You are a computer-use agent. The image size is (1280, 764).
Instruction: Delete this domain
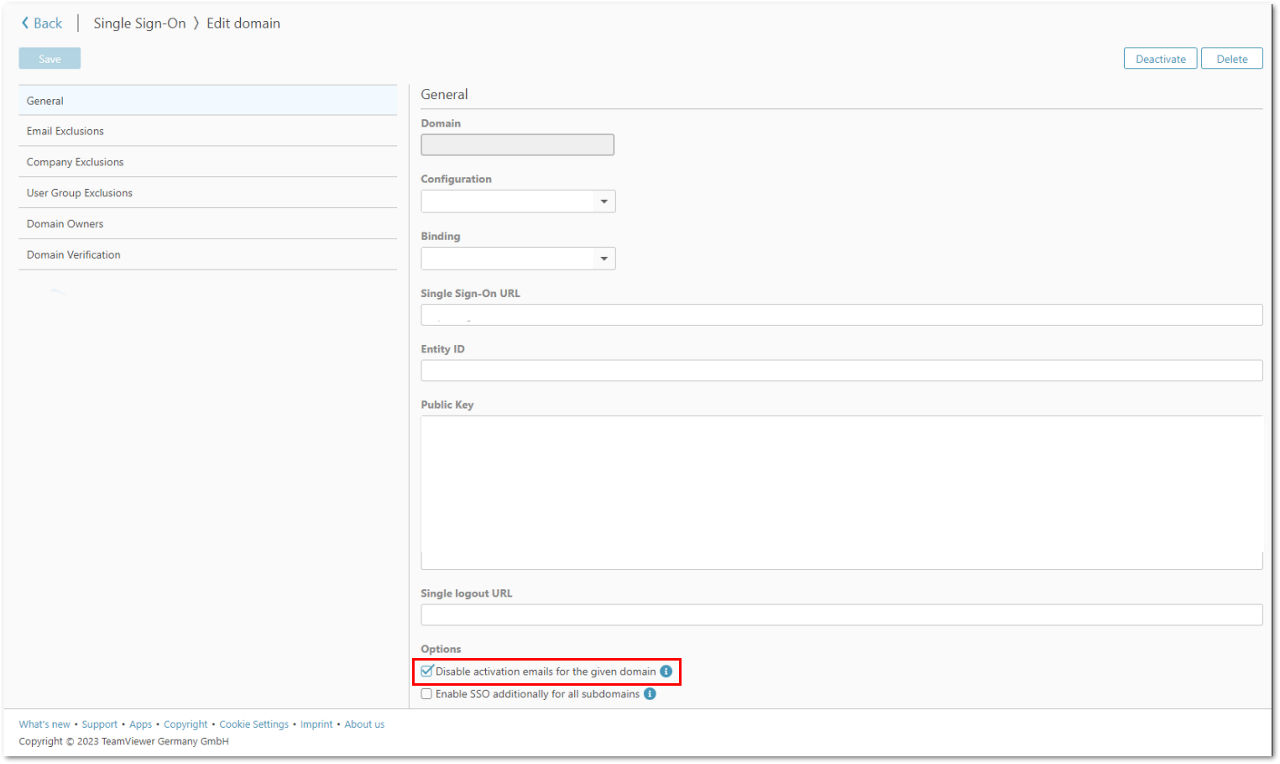point(1231,59)
